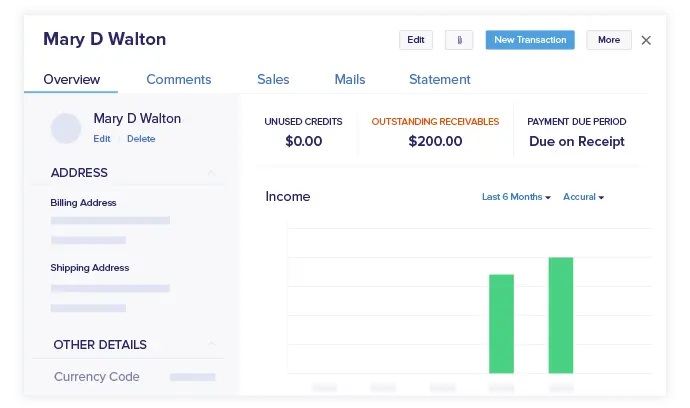Screen dimensions: 690x408
Task: Open the More options menu
Action: coord(609,40)
